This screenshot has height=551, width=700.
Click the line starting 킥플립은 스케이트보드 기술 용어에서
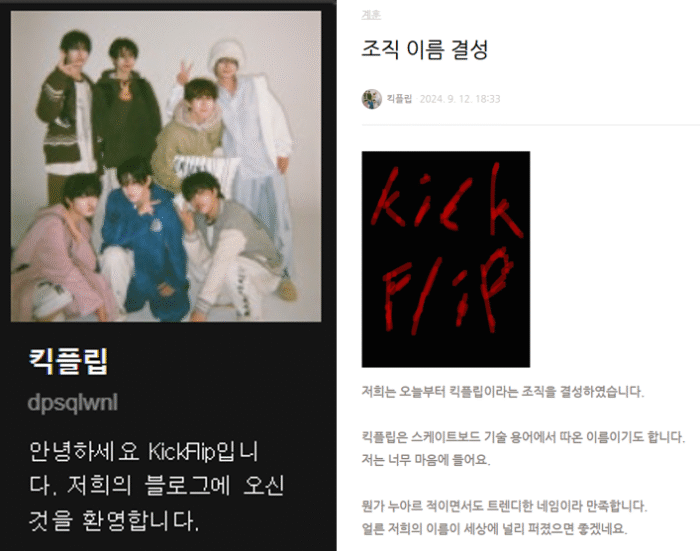[x=523, y=436]
